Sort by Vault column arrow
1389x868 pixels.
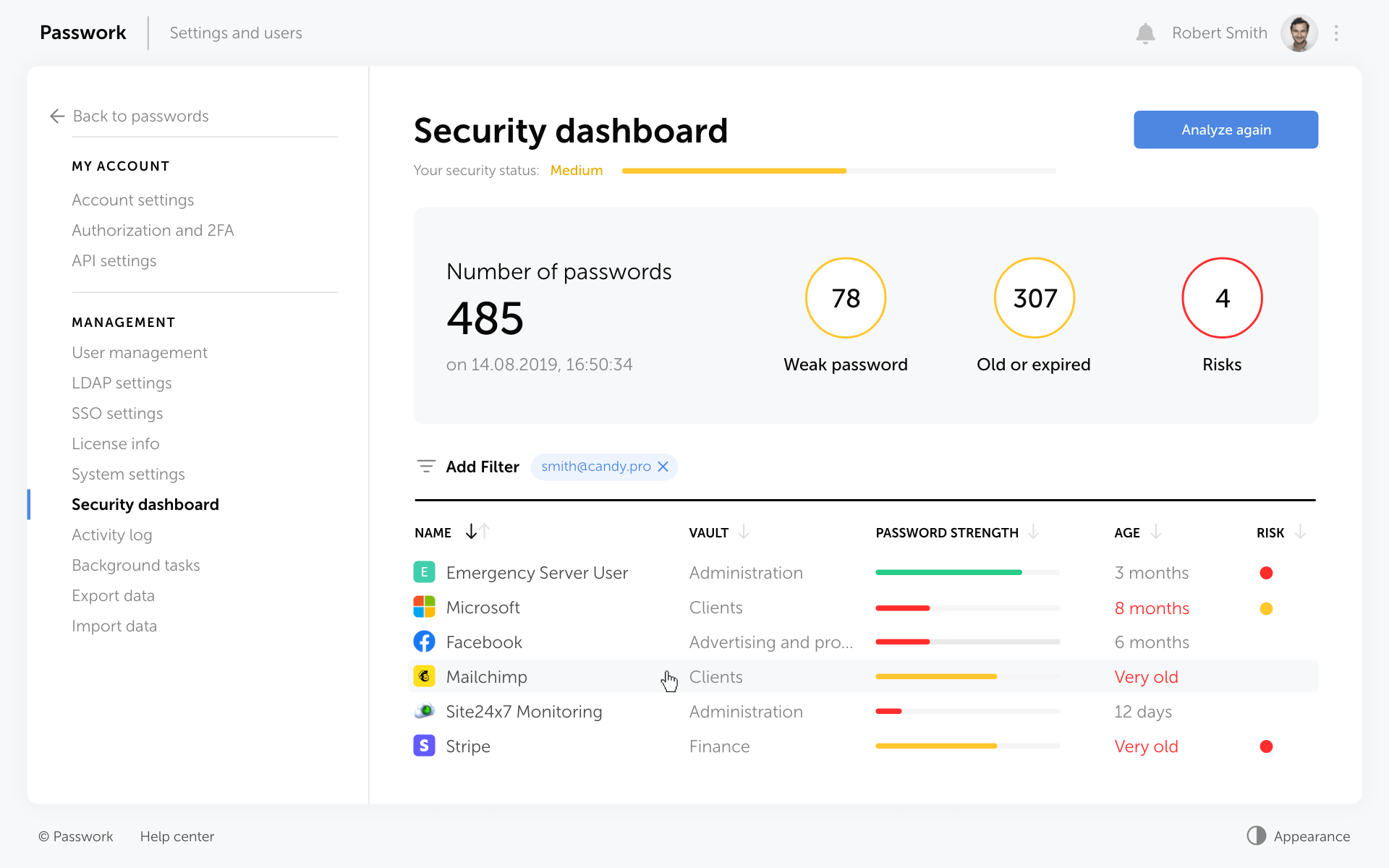744,532
